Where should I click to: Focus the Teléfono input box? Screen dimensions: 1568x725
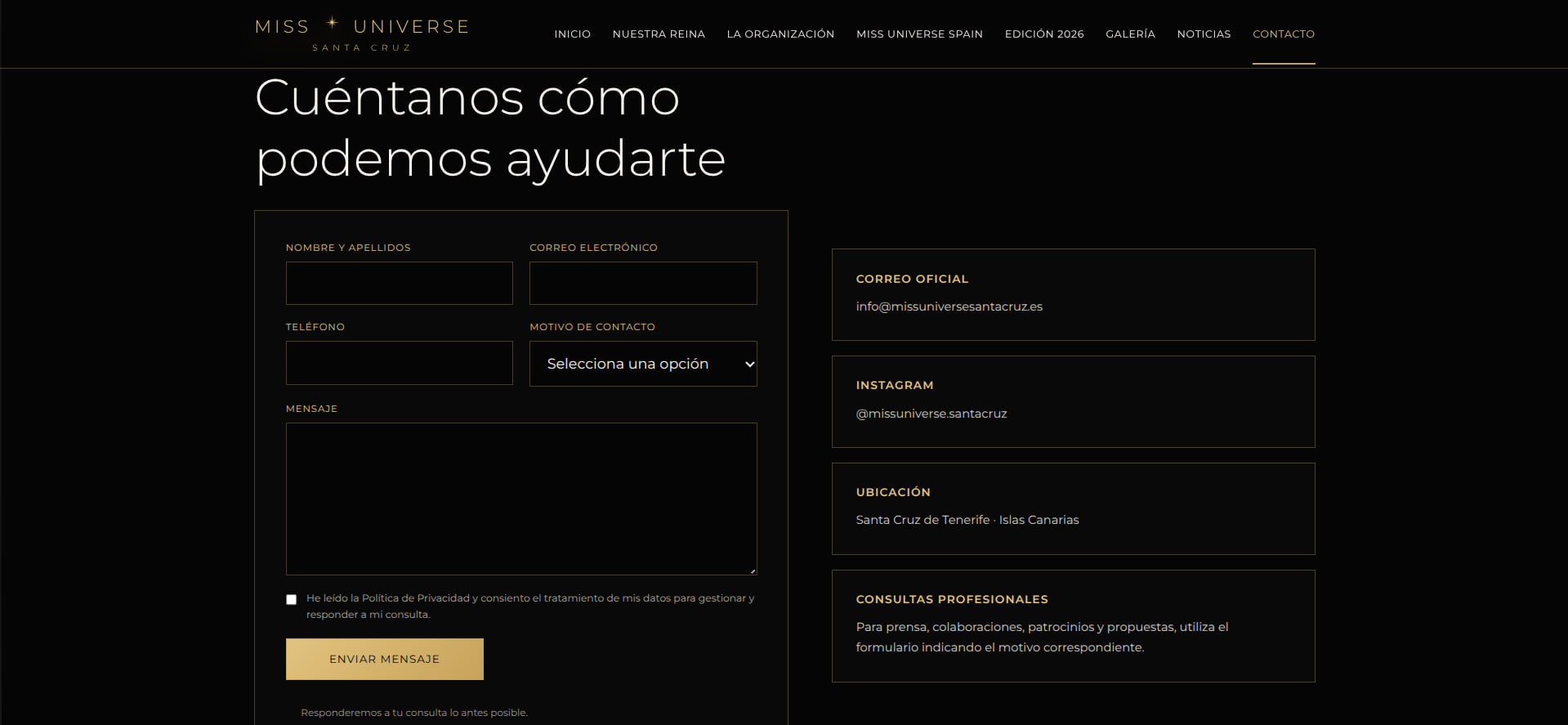[400, 363]
